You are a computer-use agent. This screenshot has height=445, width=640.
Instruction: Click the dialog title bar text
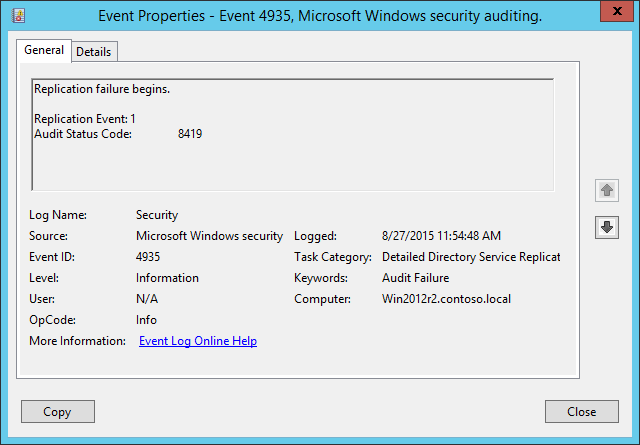coord(320,16)
